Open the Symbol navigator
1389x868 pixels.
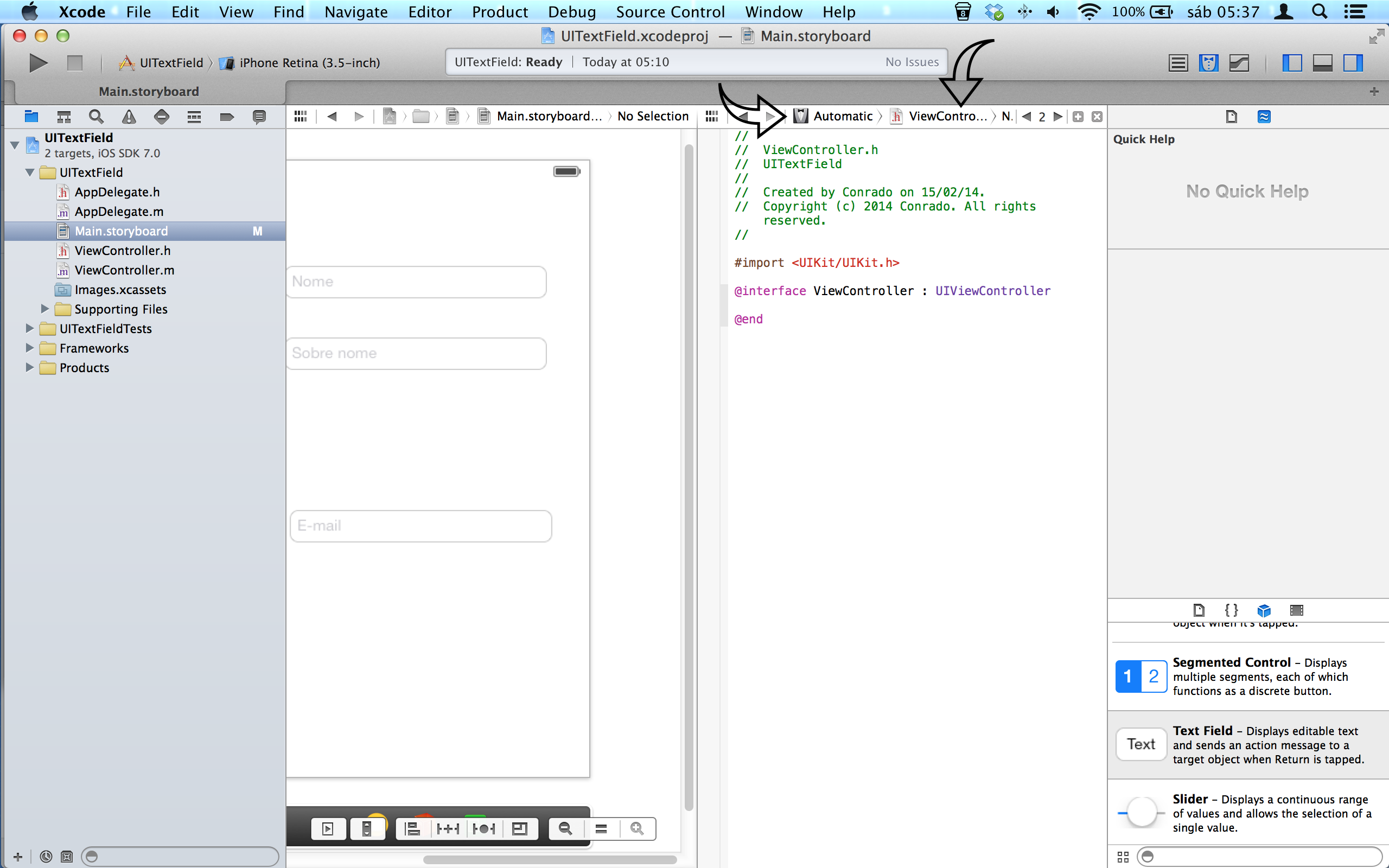click(x=63, y=117)
